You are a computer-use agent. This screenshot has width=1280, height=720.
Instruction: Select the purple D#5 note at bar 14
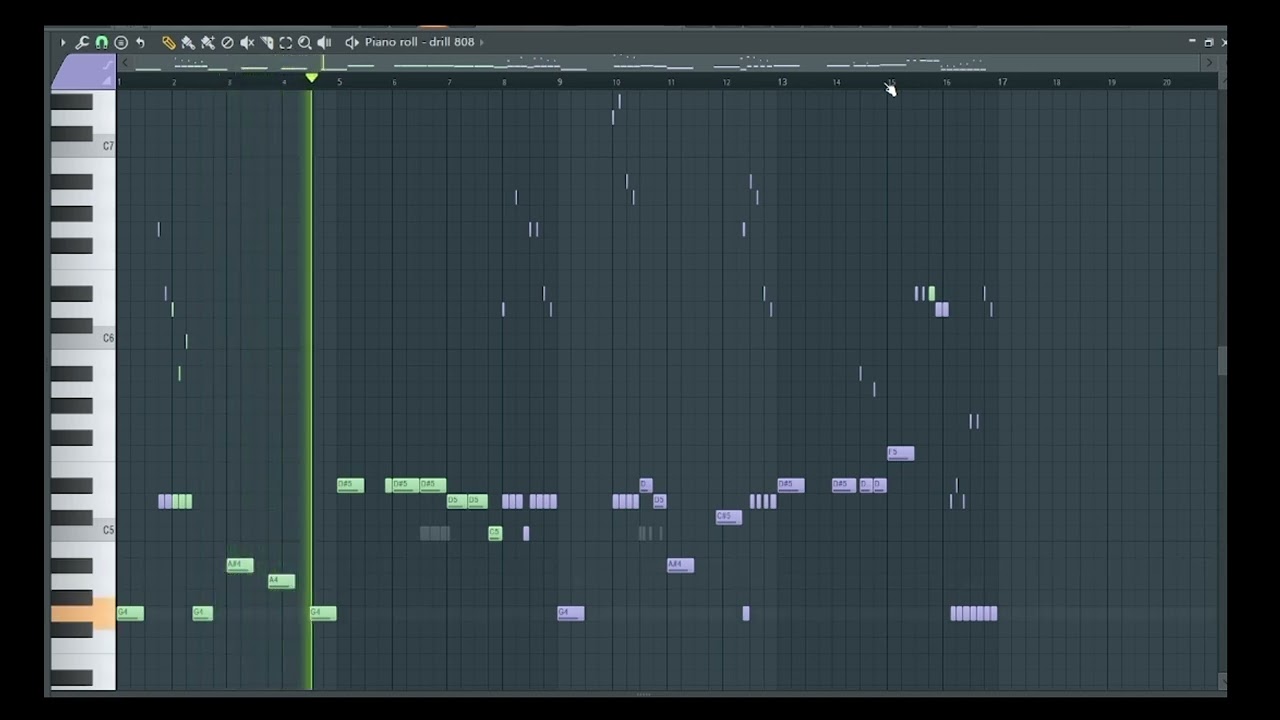[845, 485]
